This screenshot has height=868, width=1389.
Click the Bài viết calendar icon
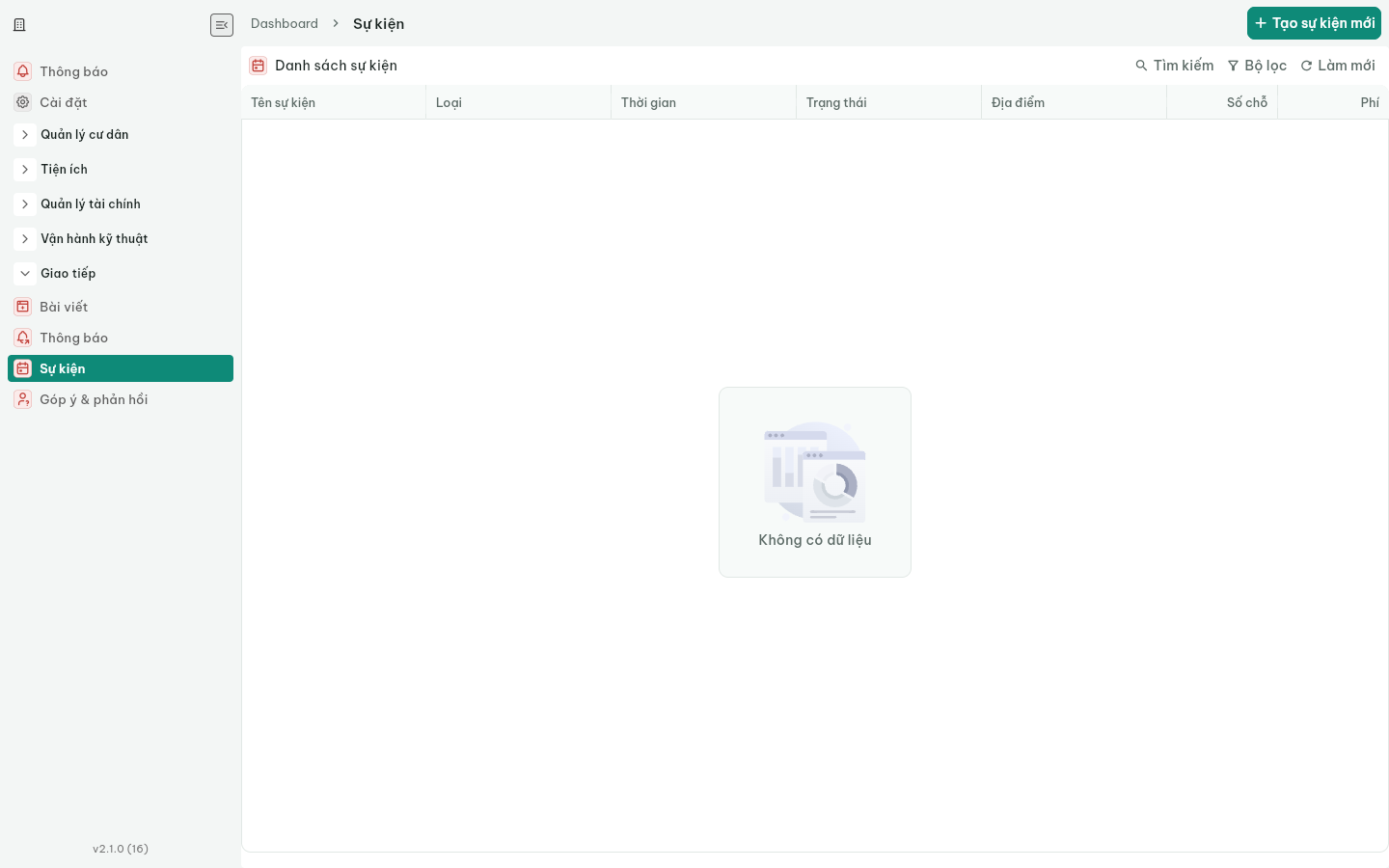(x=23, y=307)
